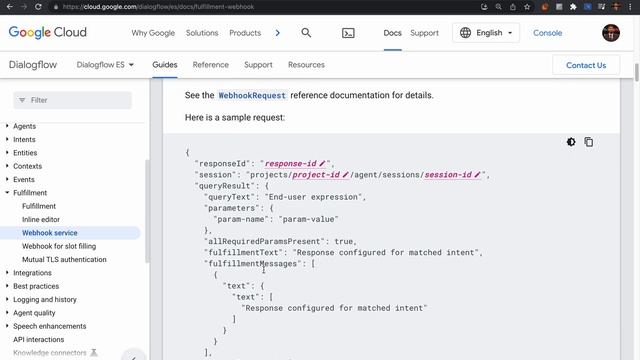
Task: Click the pencil edit icon next to response-id
Action: pos(322,164)
